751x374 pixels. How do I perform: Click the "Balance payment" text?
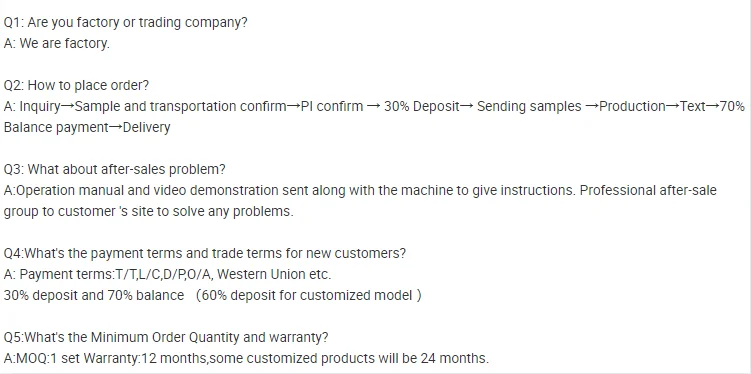tap(56, 127)
